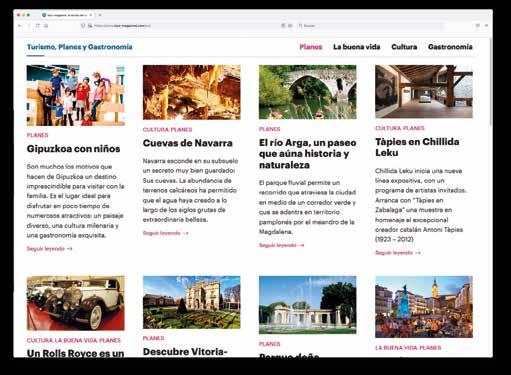Viewport: 511px width, 375px height.
Task: Click the tracking protection shield icon
Action: point(83,26)
